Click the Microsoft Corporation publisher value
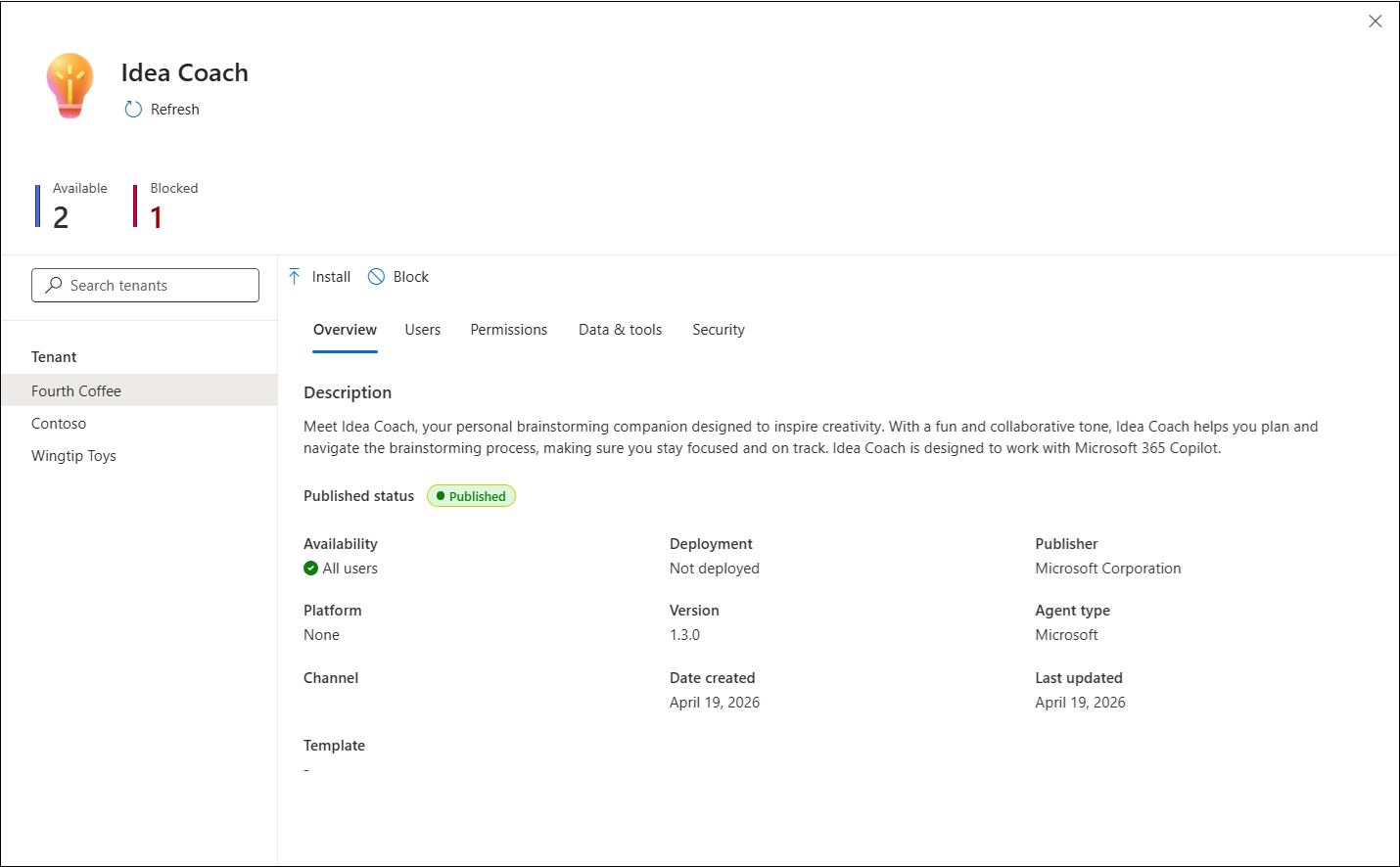 pos(1108,569)
